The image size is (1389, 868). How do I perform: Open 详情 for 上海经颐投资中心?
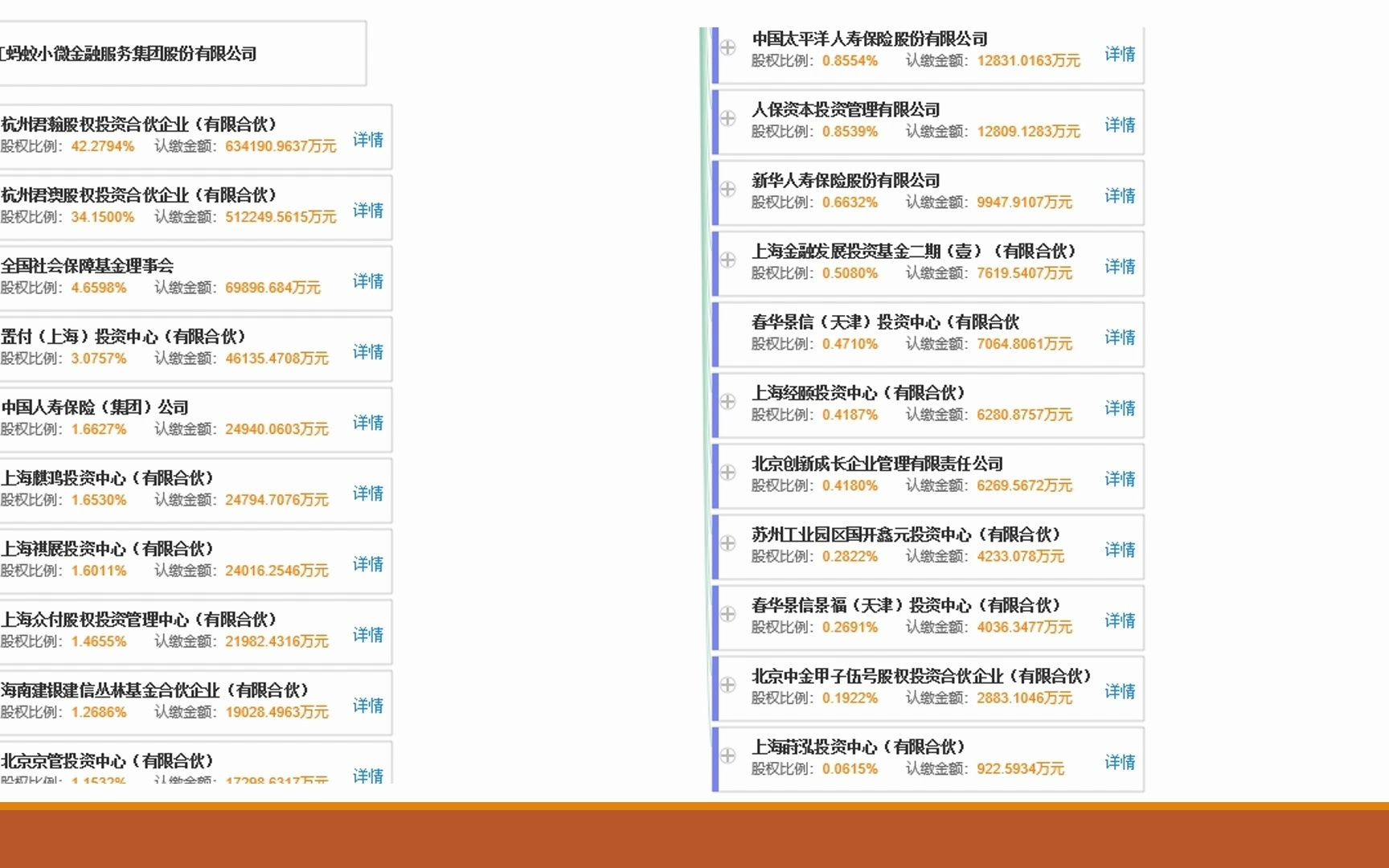tap(1120, 407)
